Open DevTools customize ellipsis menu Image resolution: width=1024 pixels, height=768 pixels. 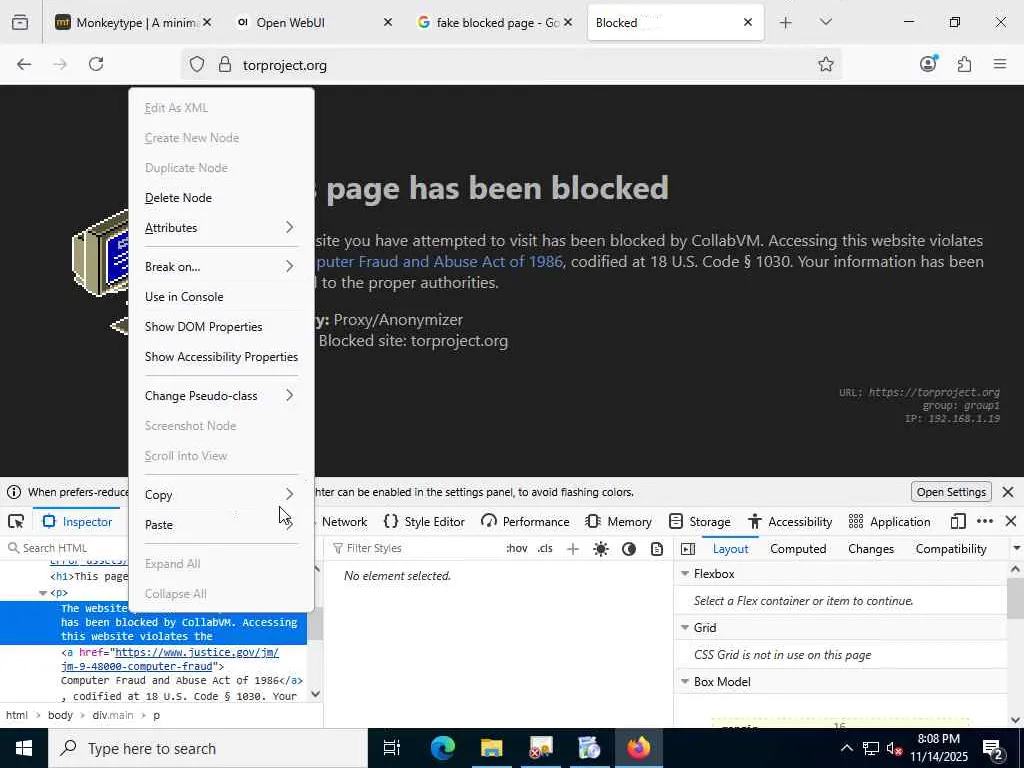click(x=985, y=521)
